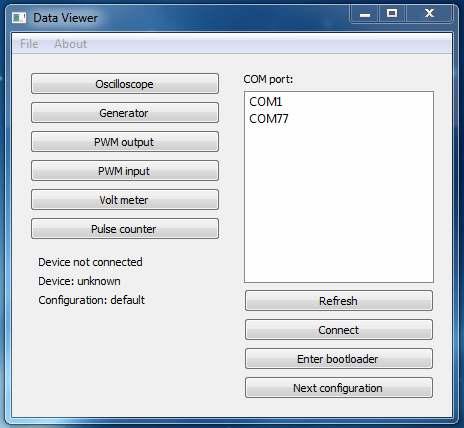Click the Connect button
Viewport: 464px width, 428px height.
coord(339,330)
